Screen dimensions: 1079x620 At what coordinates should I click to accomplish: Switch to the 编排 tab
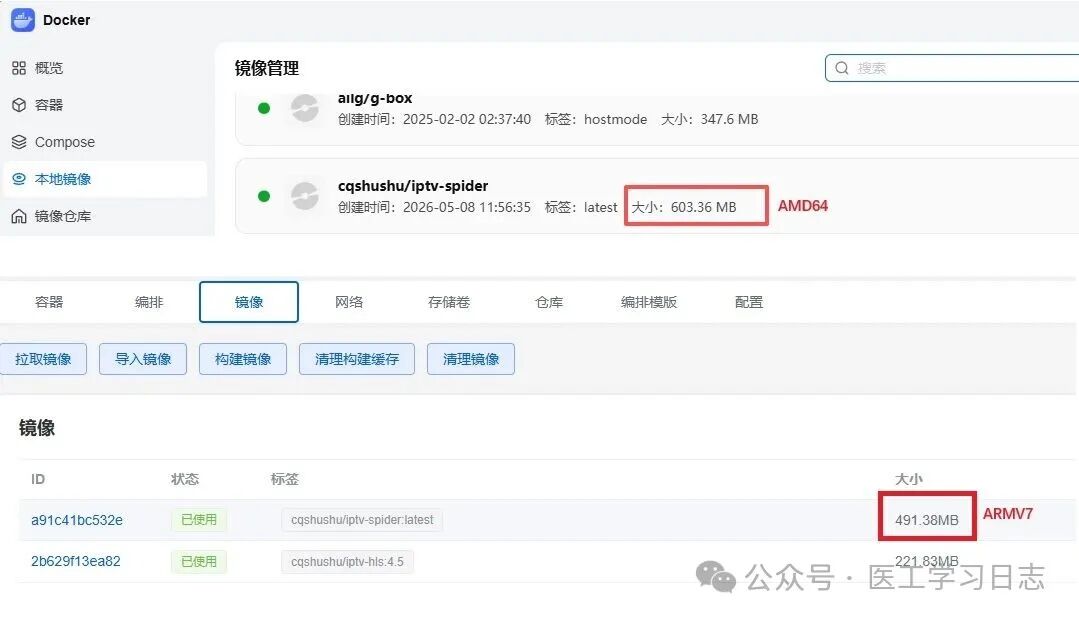(x=149, y=302)
